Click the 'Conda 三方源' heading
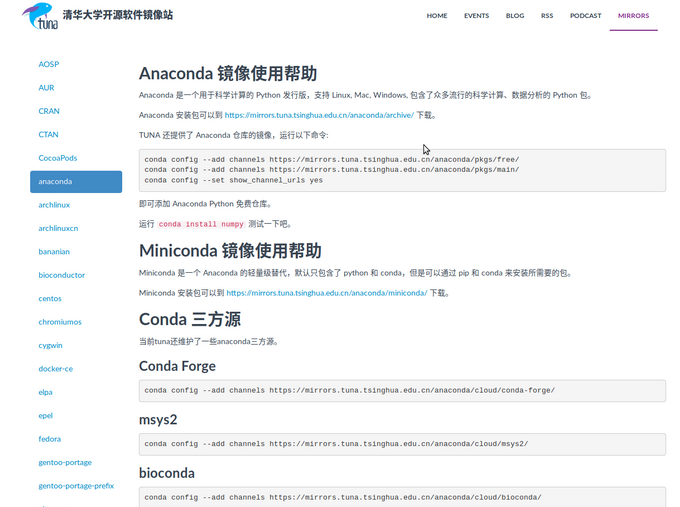This screenshot has height=507, width=680. 190,319
